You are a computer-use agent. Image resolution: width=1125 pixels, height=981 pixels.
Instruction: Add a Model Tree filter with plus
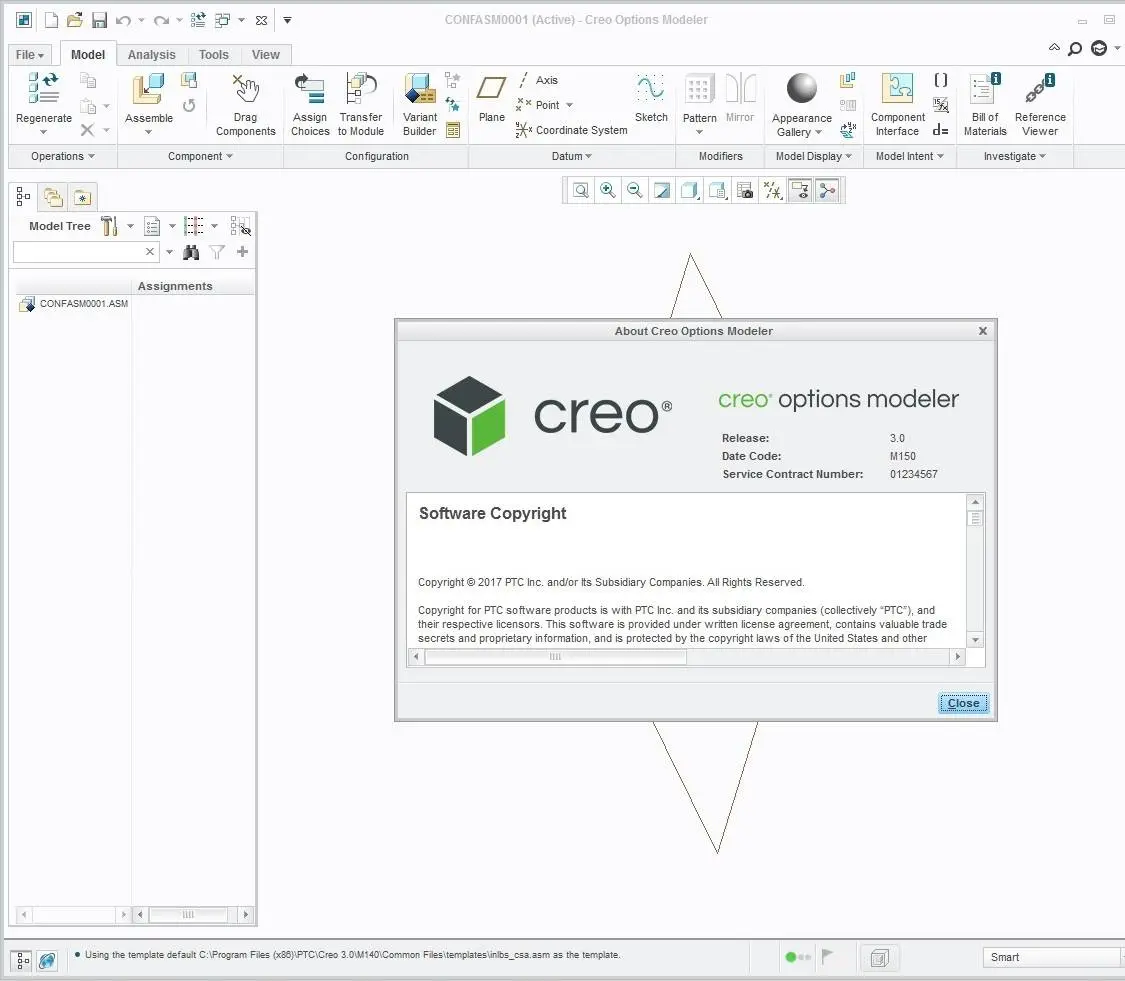tap(243, 252)
